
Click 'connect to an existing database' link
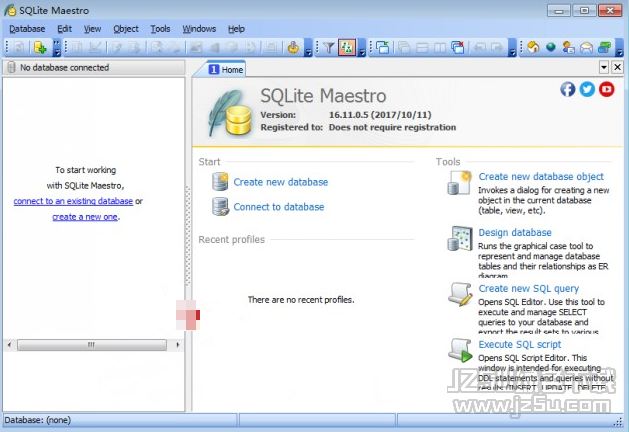coord(73,201)
